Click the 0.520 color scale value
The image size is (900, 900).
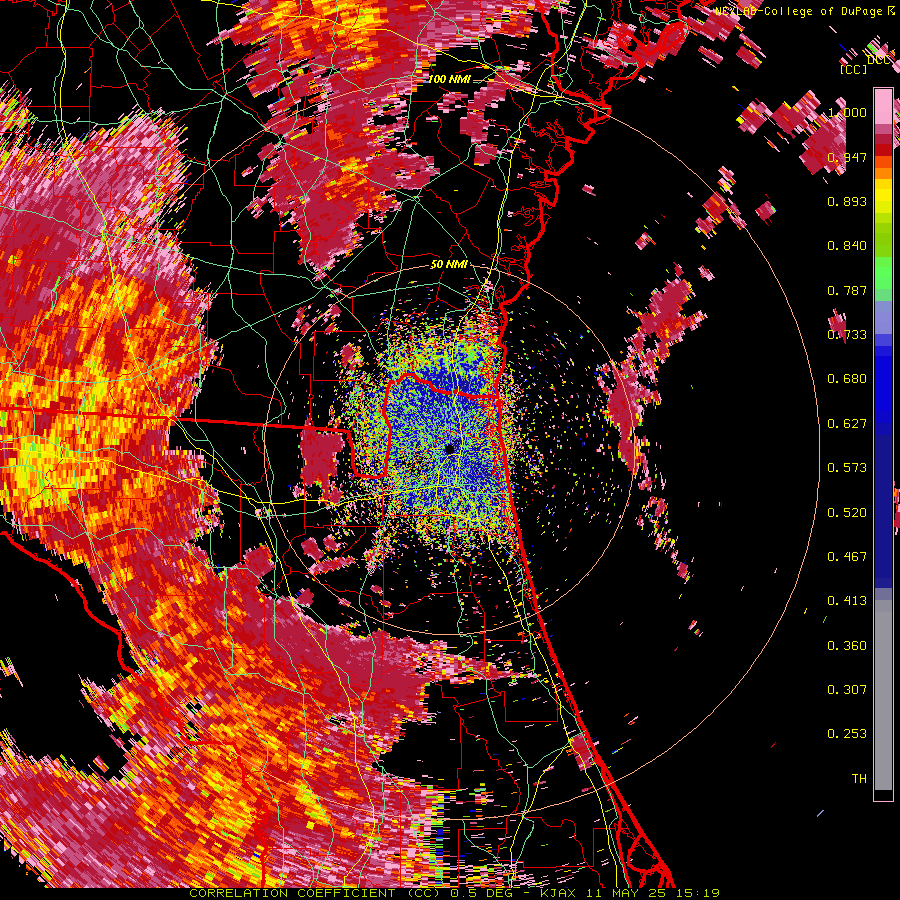pos(847,513)
